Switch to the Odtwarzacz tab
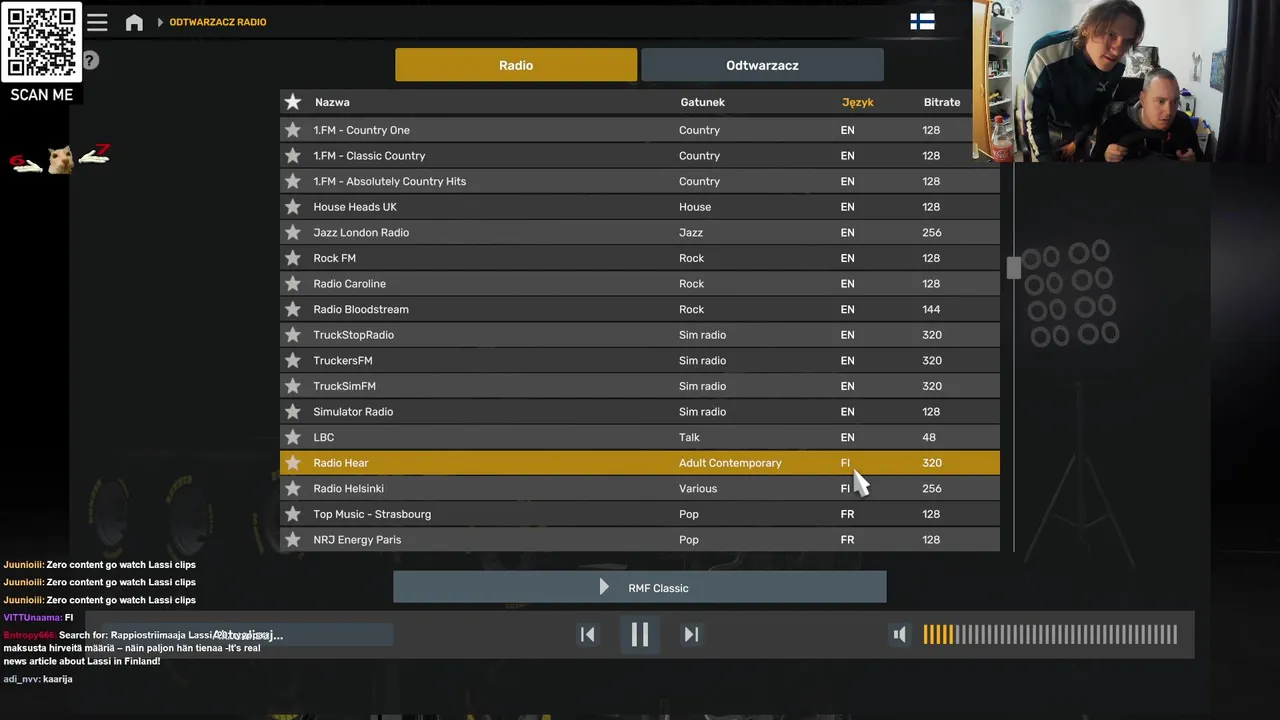 tap(762, 65)
